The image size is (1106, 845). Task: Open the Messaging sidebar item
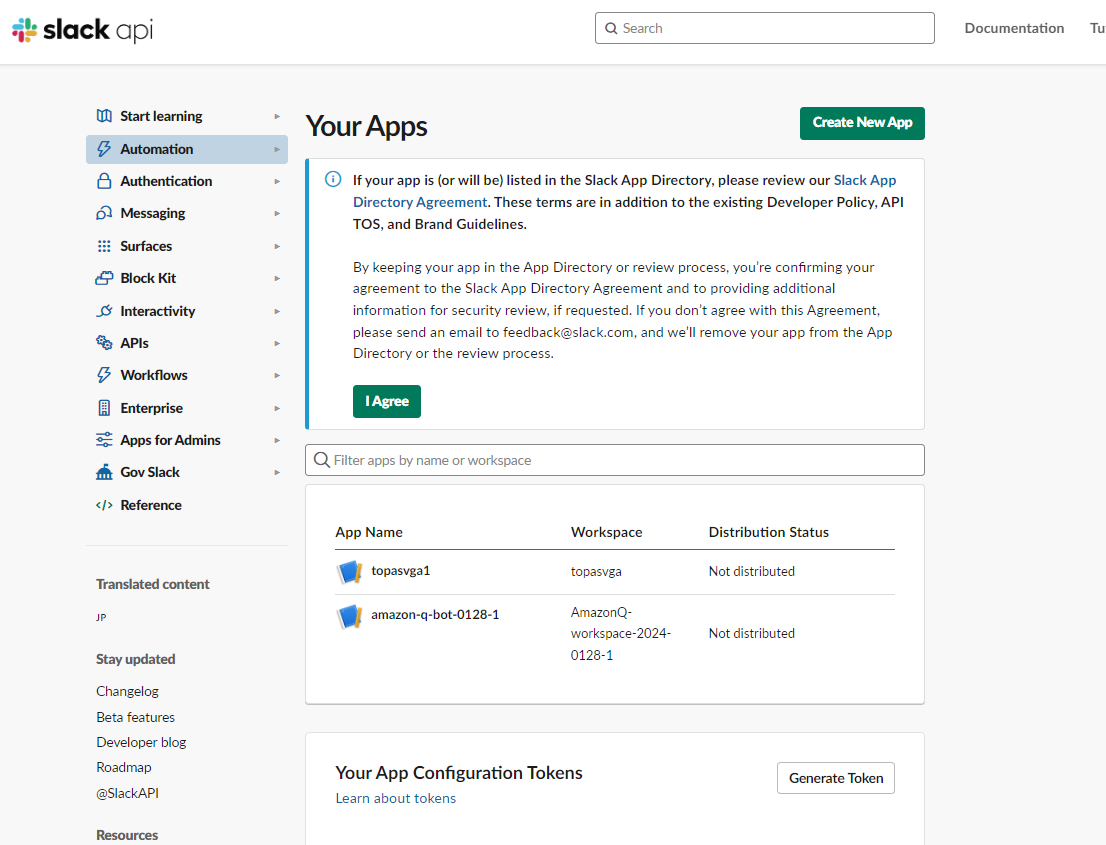tap(187, 213)
